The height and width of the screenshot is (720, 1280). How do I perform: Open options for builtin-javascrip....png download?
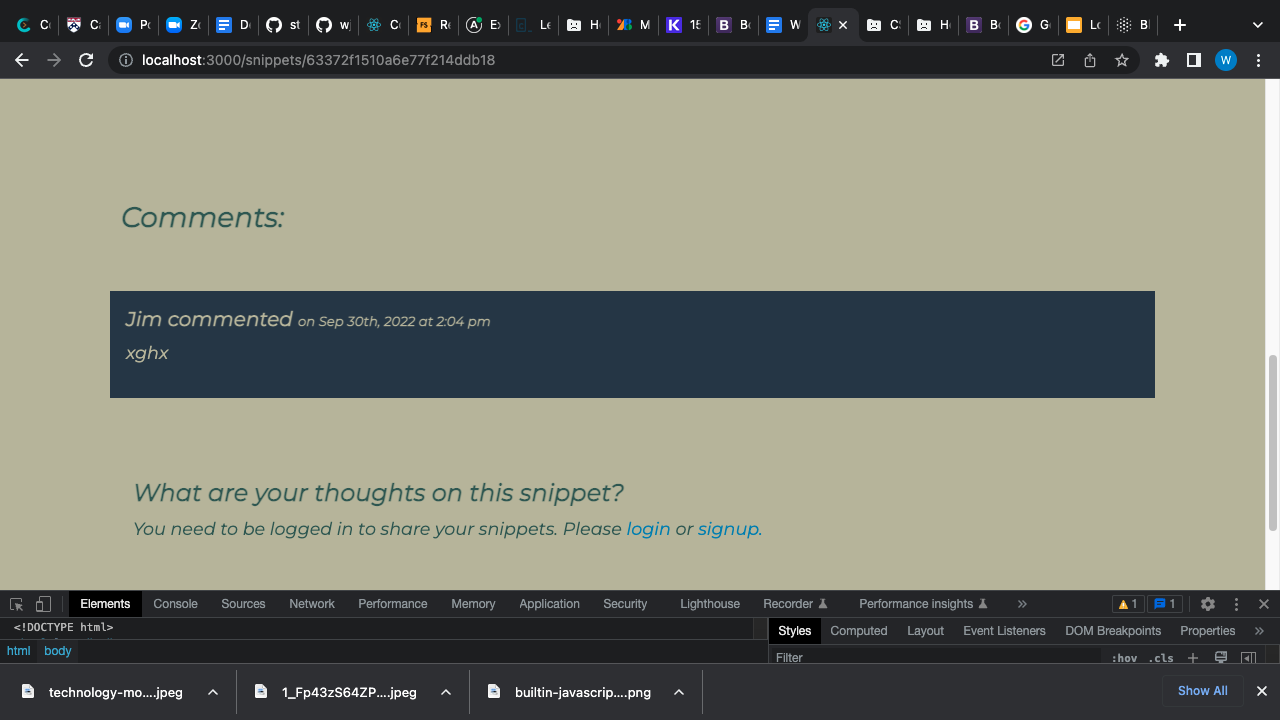(678, 692)
